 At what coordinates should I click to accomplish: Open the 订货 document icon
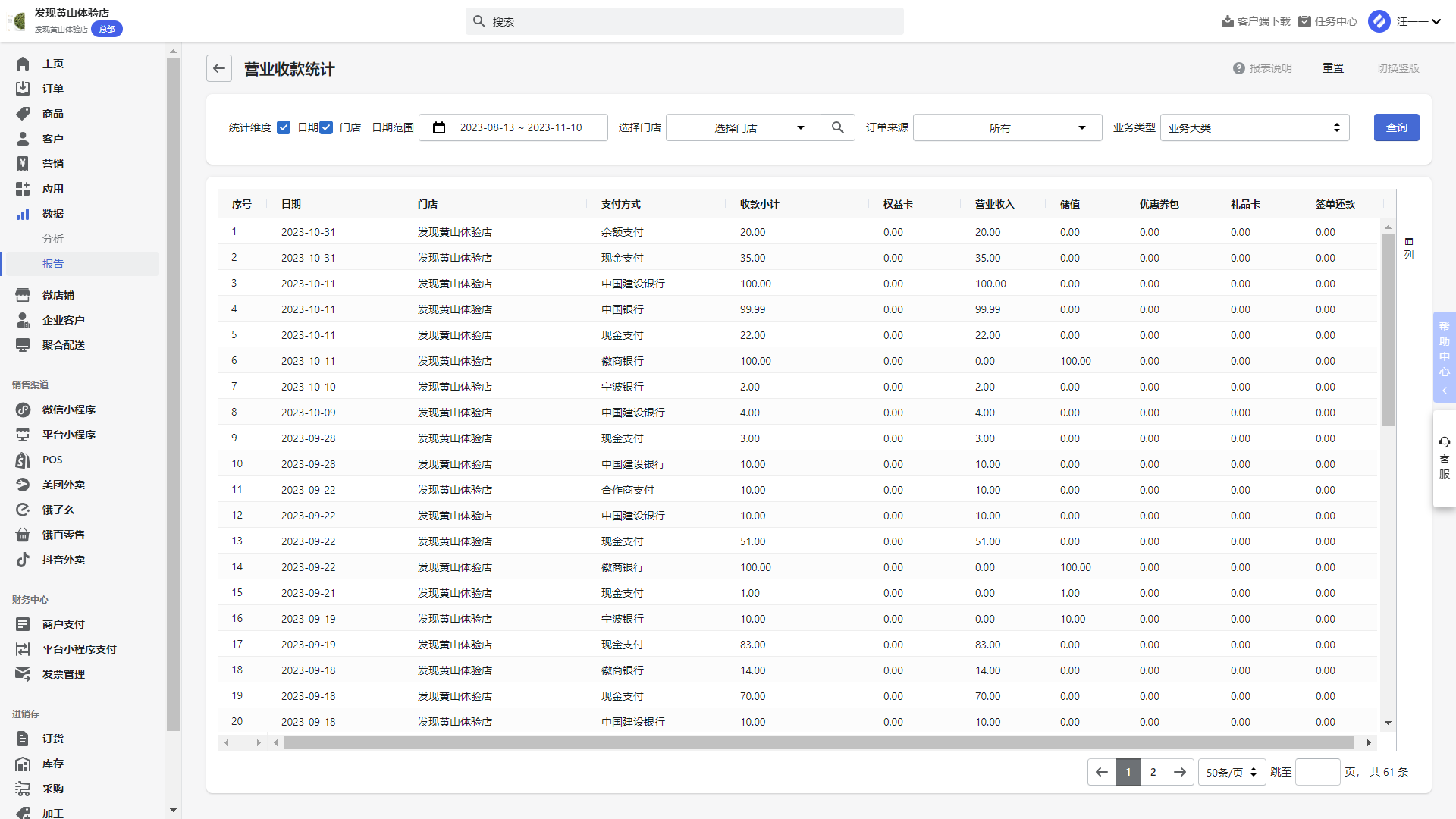(23, 739)
